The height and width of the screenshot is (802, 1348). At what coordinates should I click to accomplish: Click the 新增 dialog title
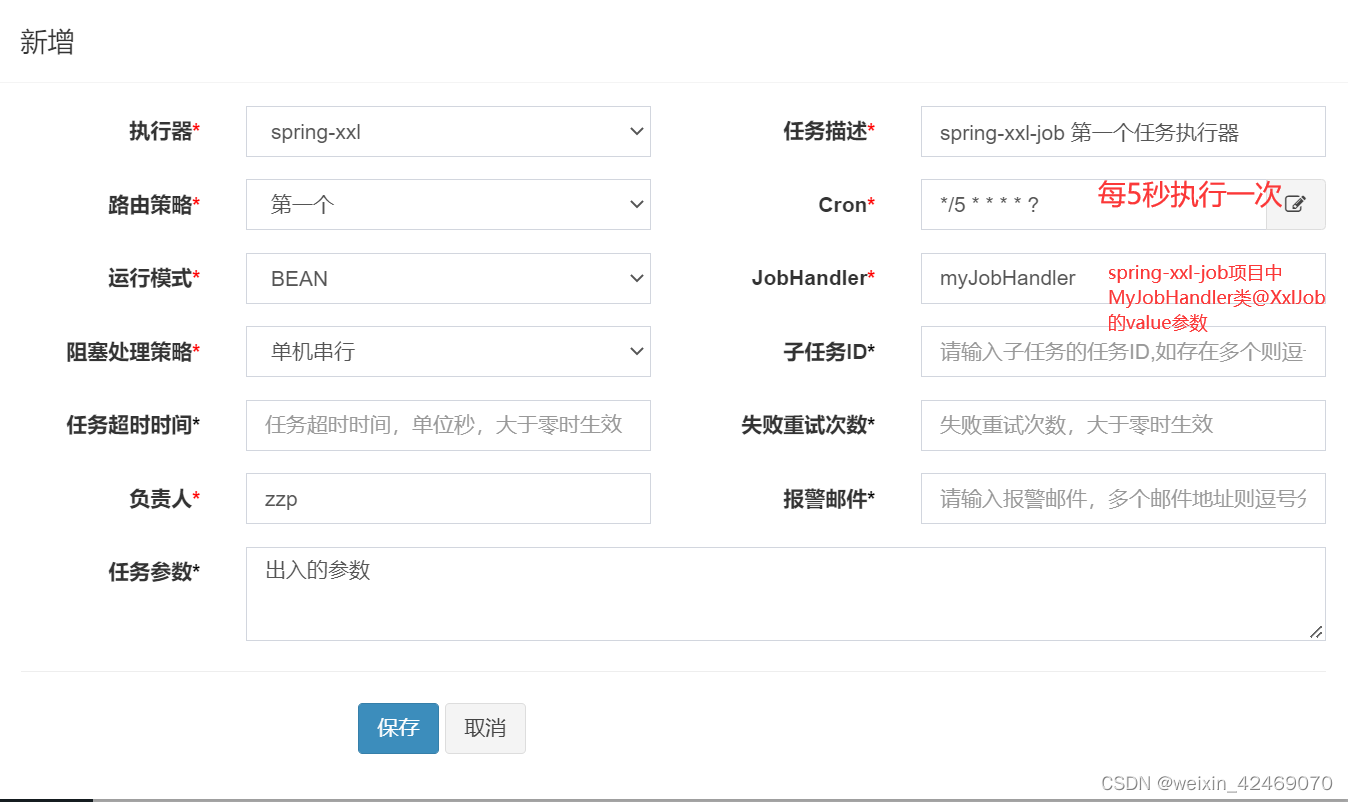tap(47, 43)
